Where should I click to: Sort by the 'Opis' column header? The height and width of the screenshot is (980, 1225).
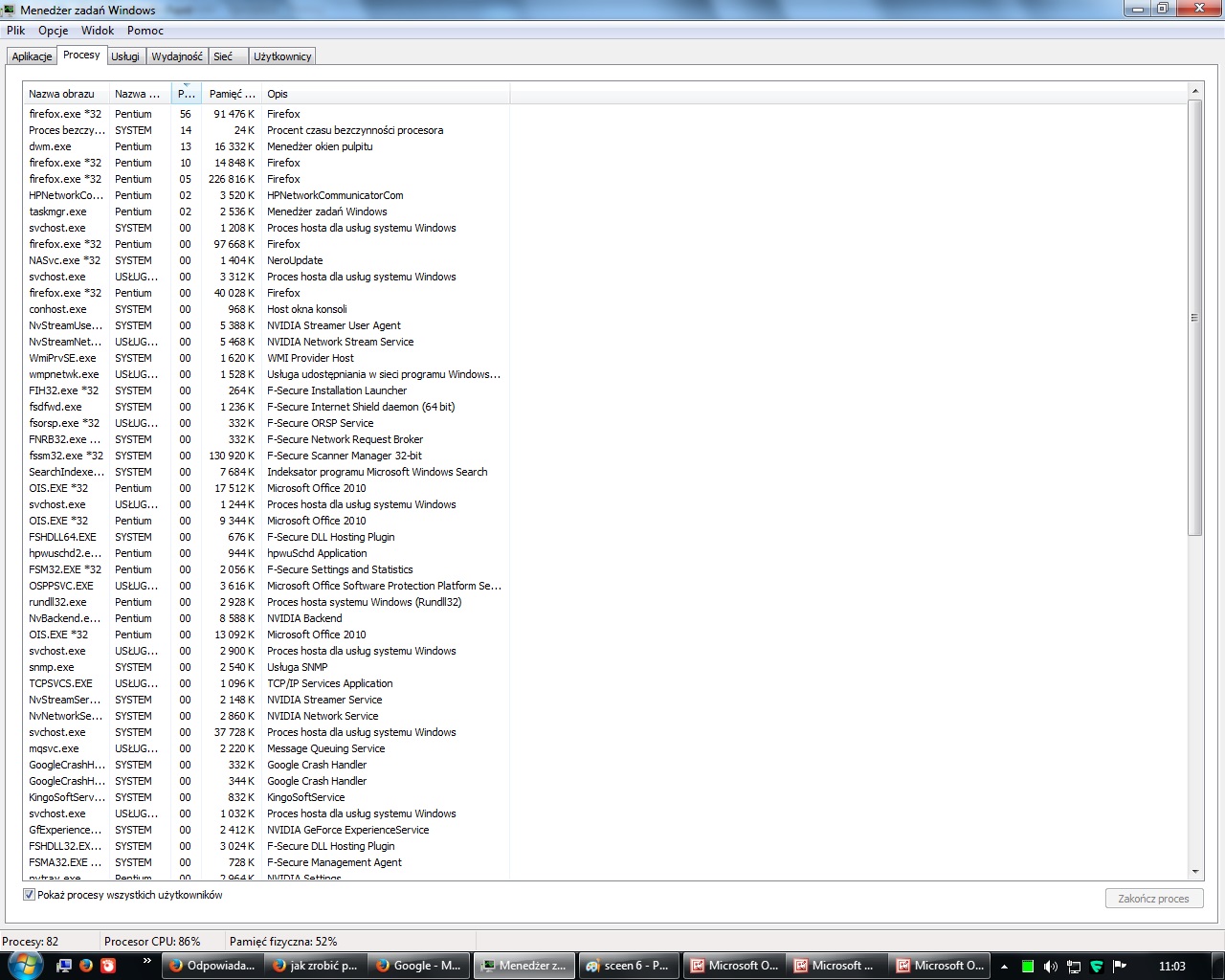385,94
